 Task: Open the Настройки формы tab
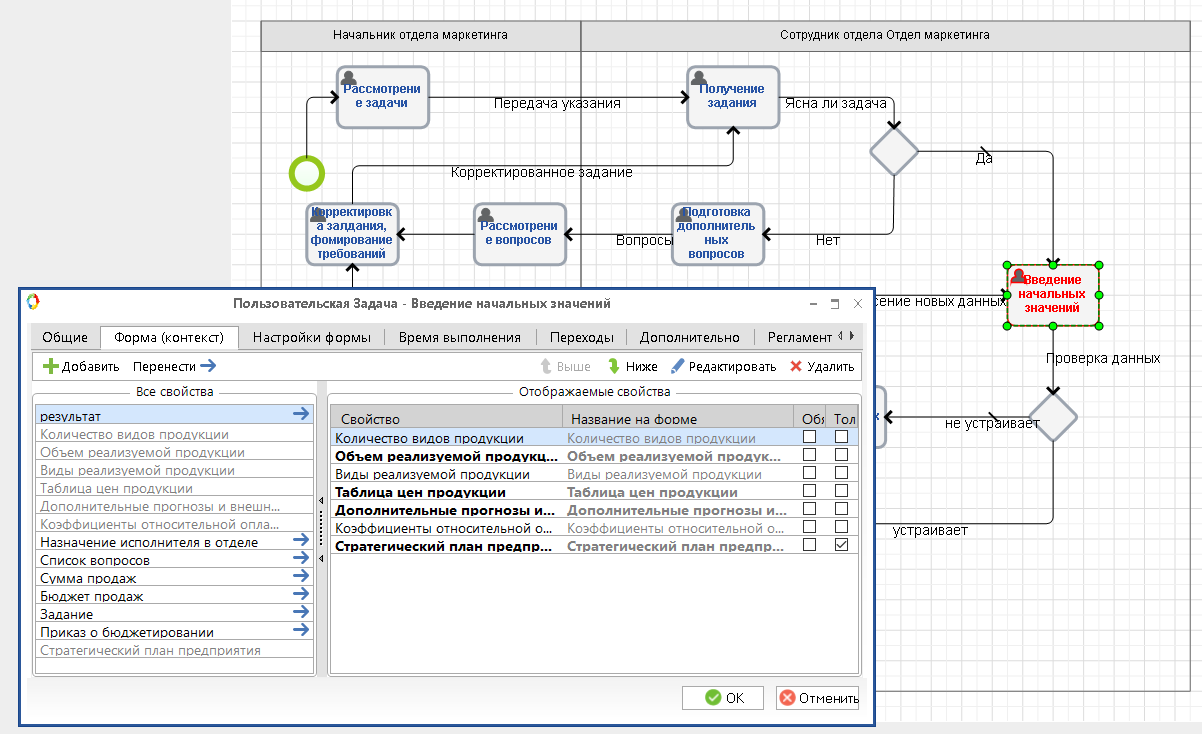tap(311, 337)
